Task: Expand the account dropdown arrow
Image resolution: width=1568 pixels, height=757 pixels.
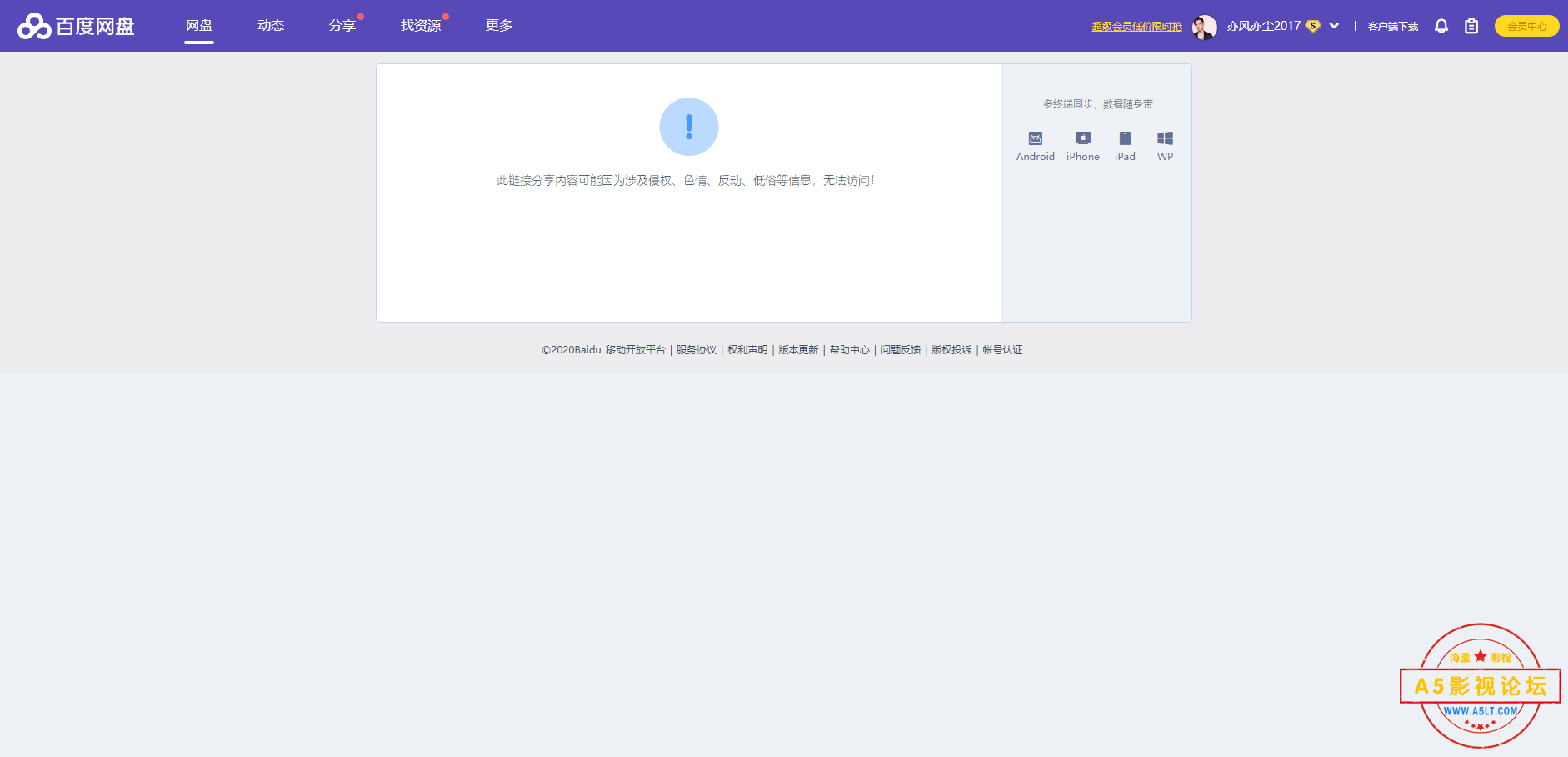Action: (x=1334, y=26)
